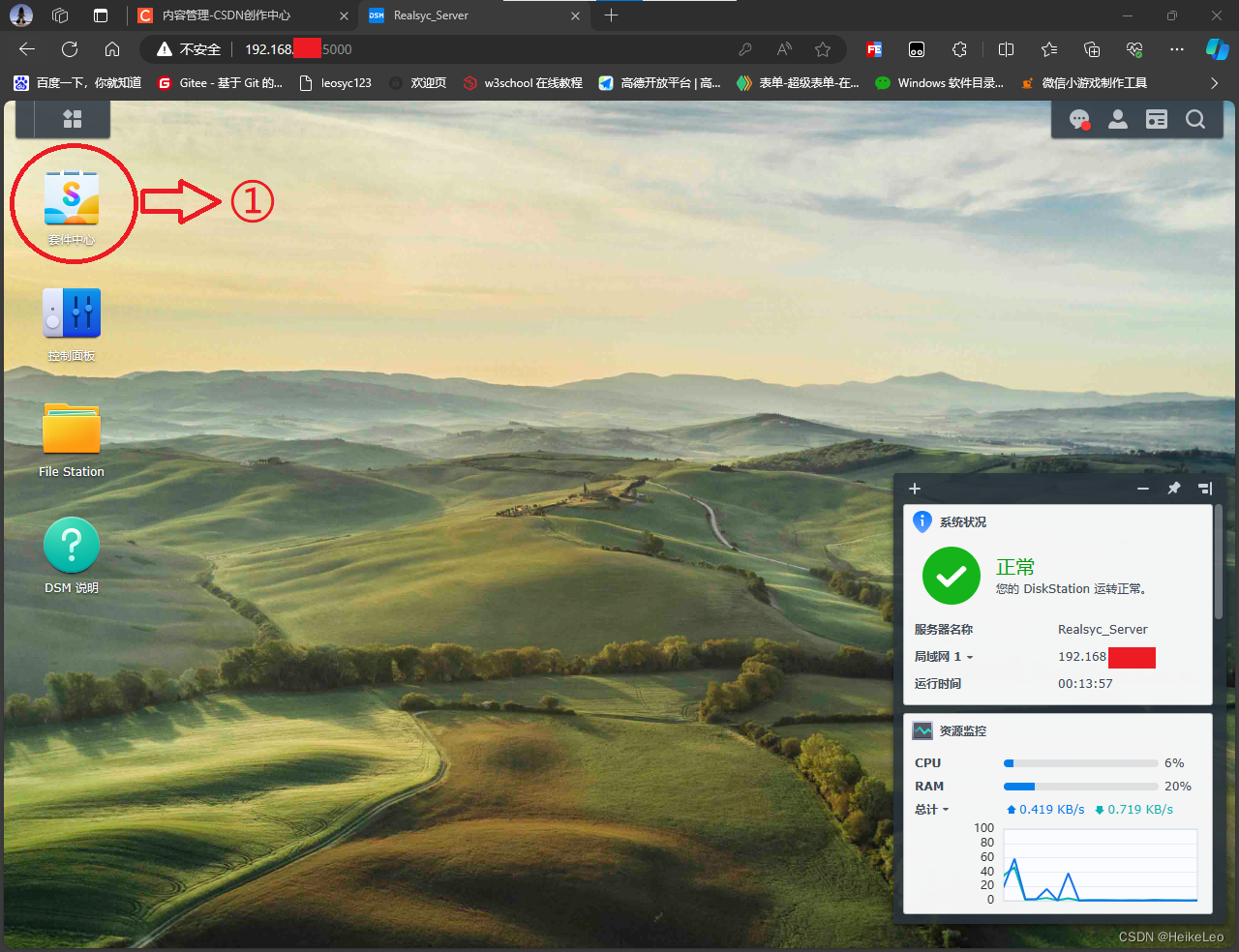Close the Realsyc_Server browser tab

point(575,15)
